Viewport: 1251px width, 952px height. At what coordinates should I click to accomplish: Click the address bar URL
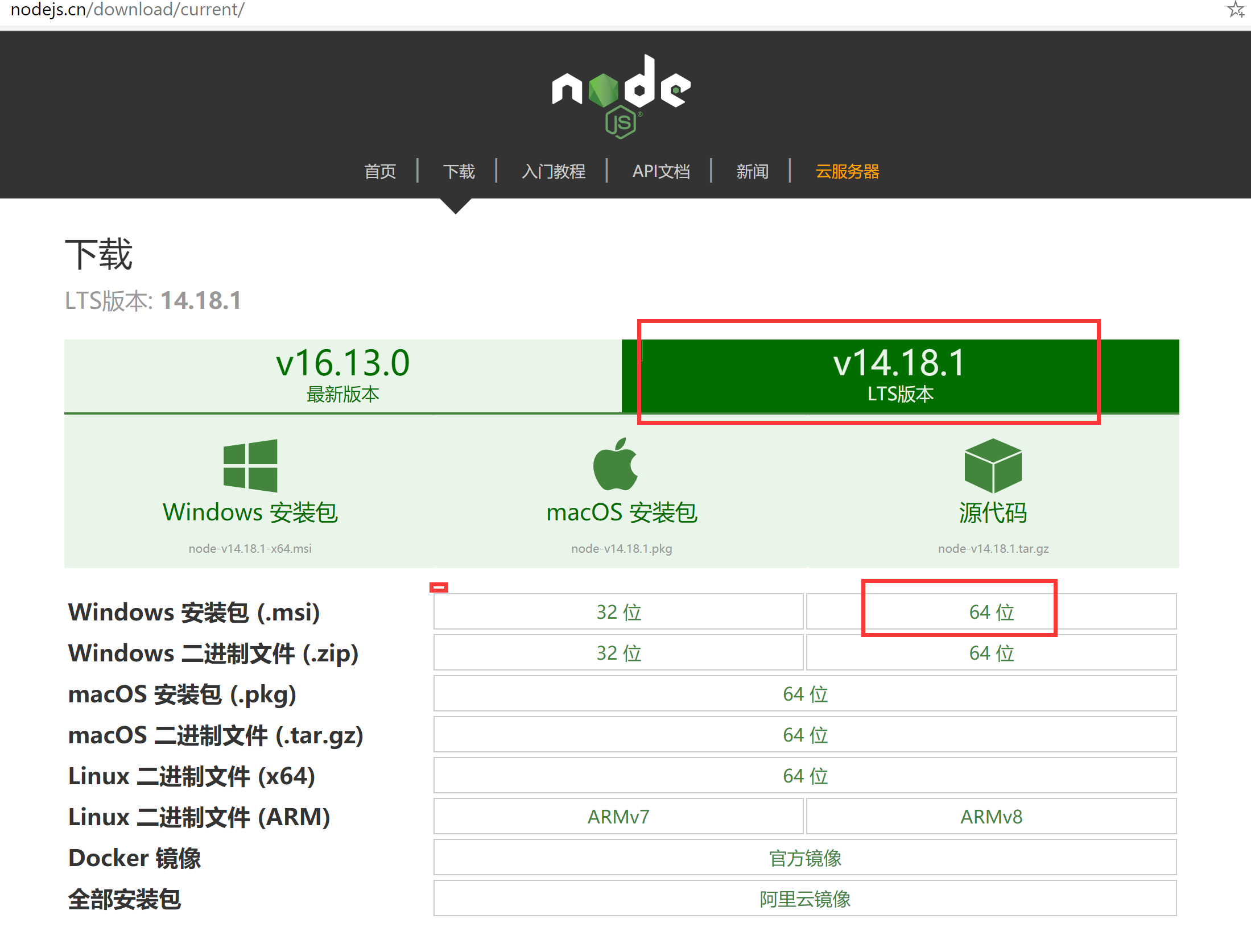pyautogui.click(x=127, y=10)
